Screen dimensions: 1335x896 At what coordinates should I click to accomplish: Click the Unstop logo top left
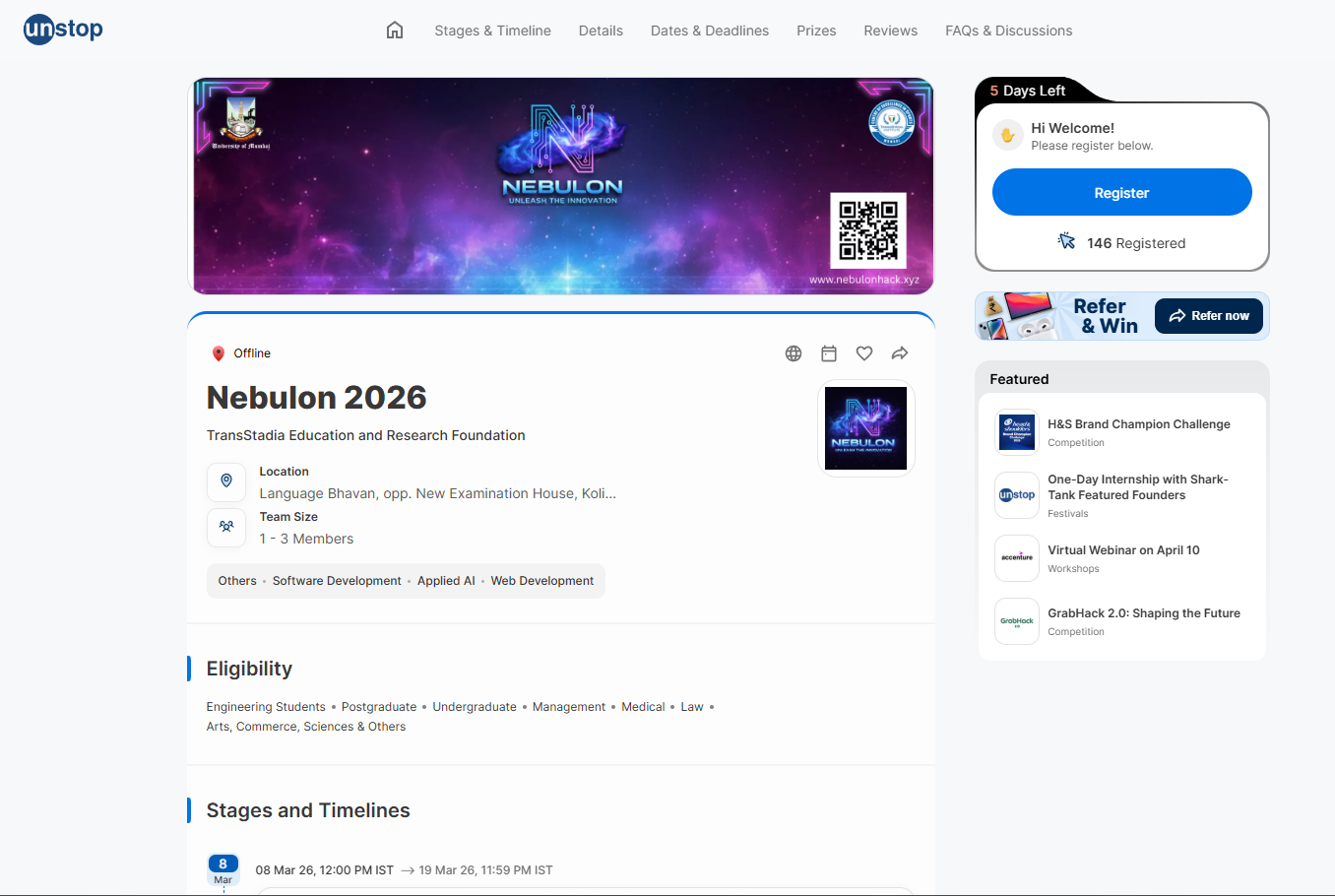pos(62,30)
